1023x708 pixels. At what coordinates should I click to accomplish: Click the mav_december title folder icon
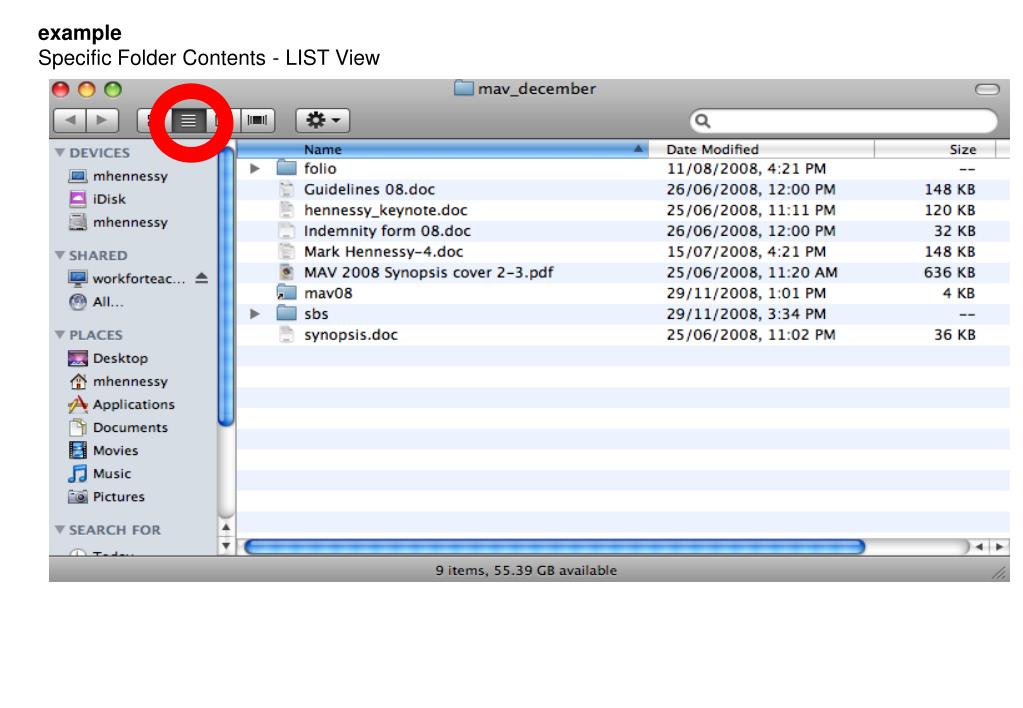pyautogui.click(x=464, y=88)
